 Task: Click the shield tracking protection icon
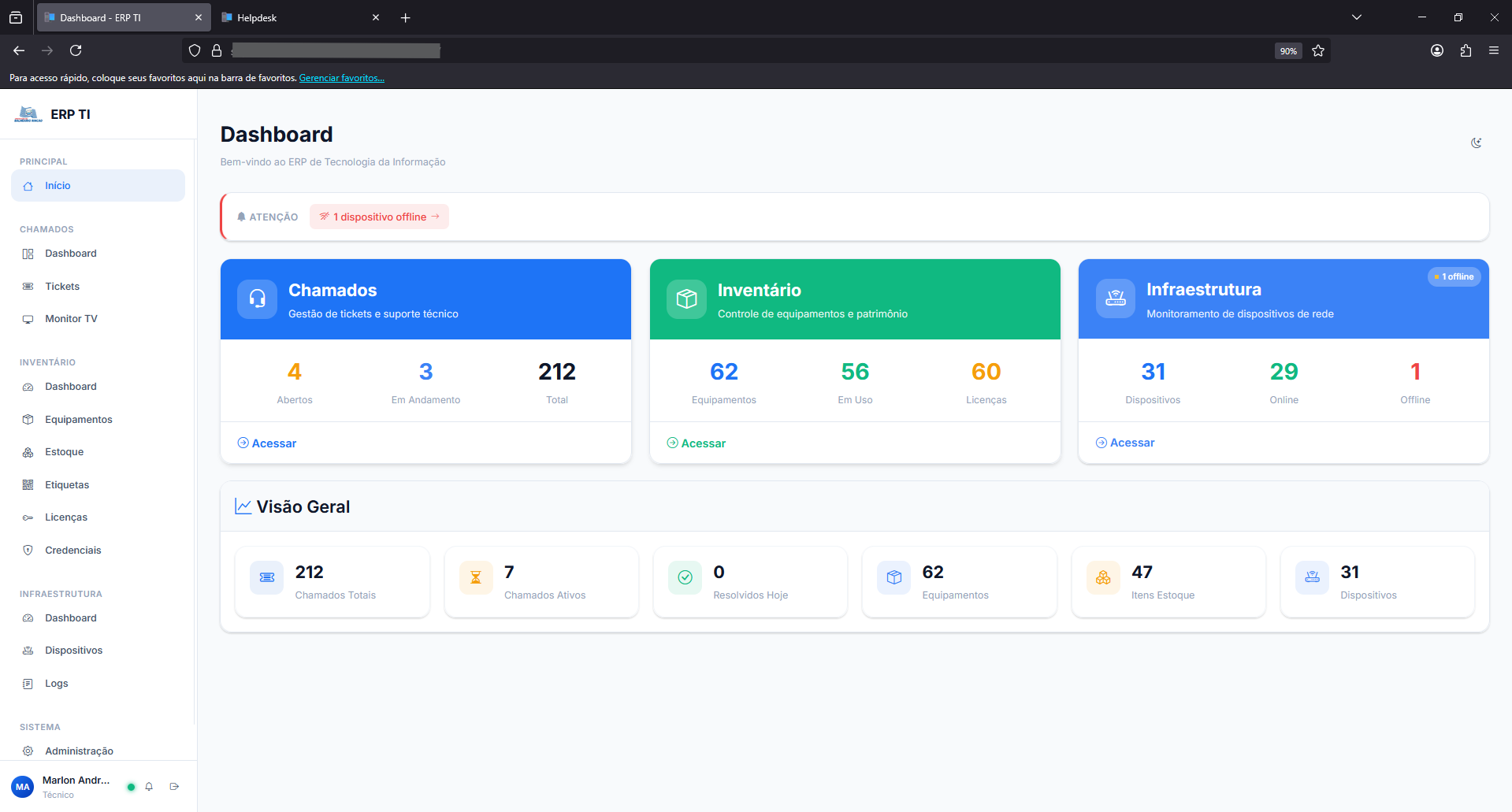(195, 50)
